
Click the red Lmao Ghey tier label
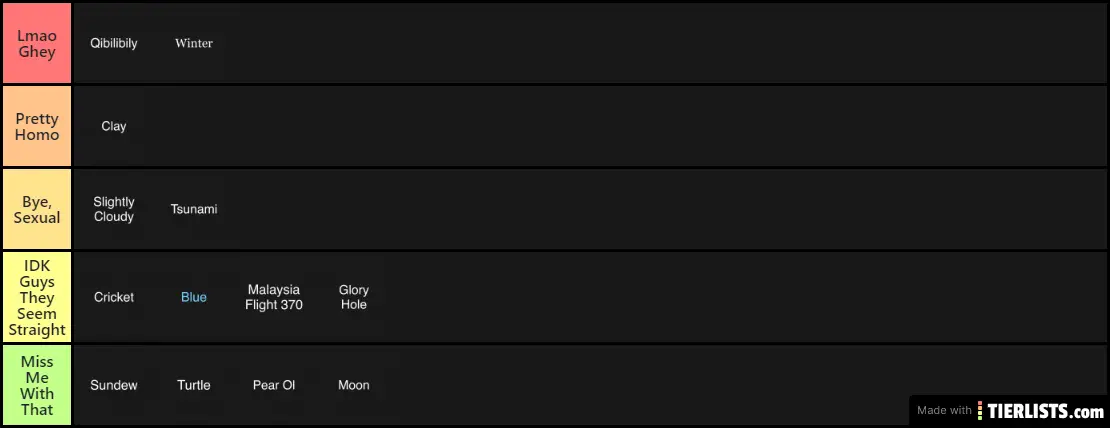pos(37,43)
